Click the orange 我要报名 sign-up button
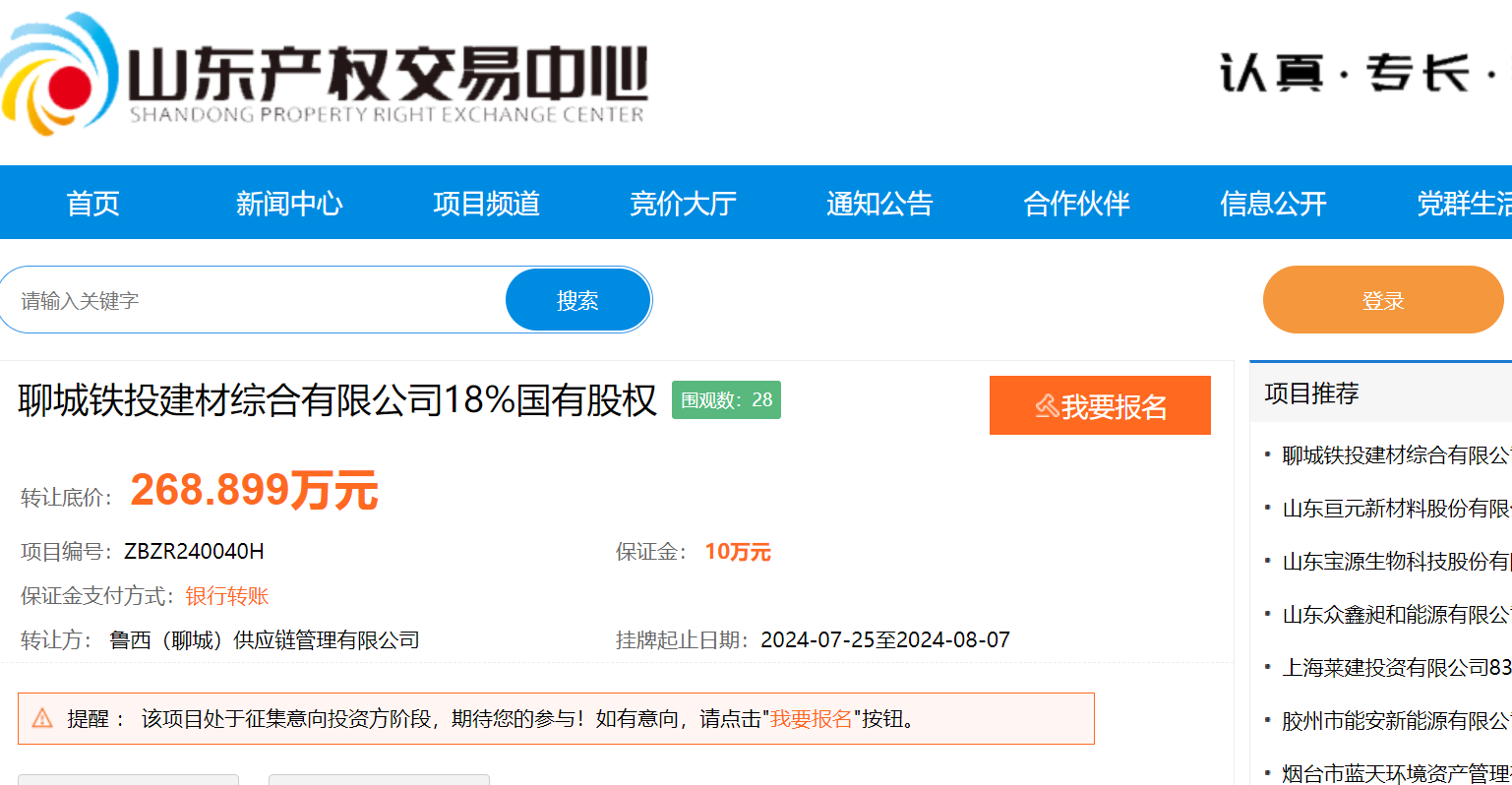1512x785 pixels. [1100, 405]
